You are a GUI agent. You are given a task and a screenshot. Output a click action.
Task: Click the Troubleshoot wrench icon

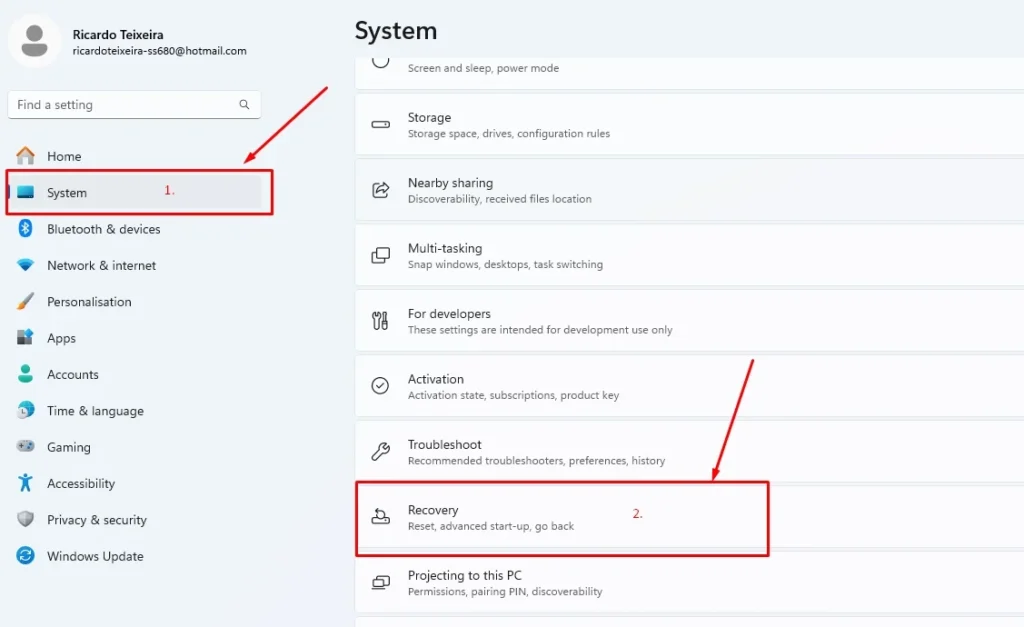tap(380, 452)
